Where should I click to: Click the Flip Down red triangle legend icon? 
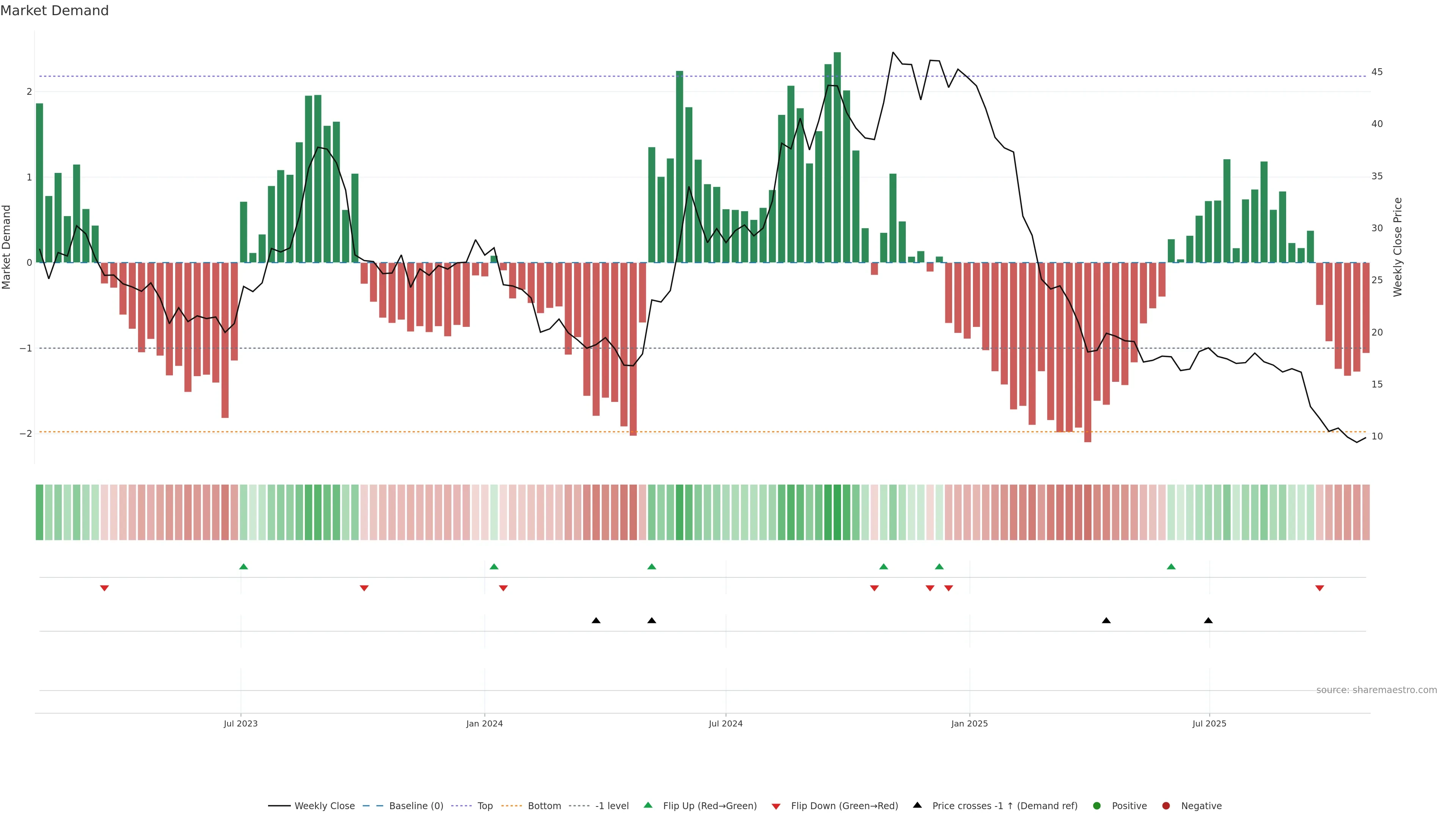776,806
